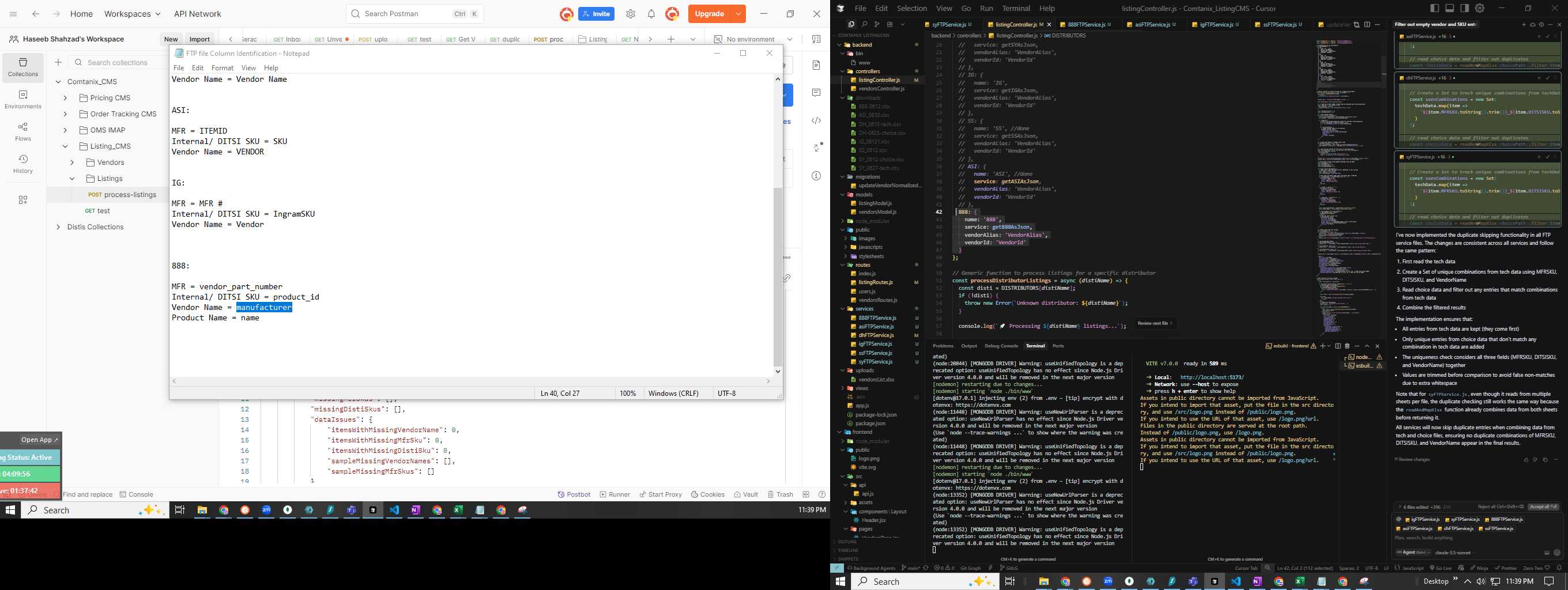
Task: Open Workspaces dropdown in Postman
Action: click(132, 14)
